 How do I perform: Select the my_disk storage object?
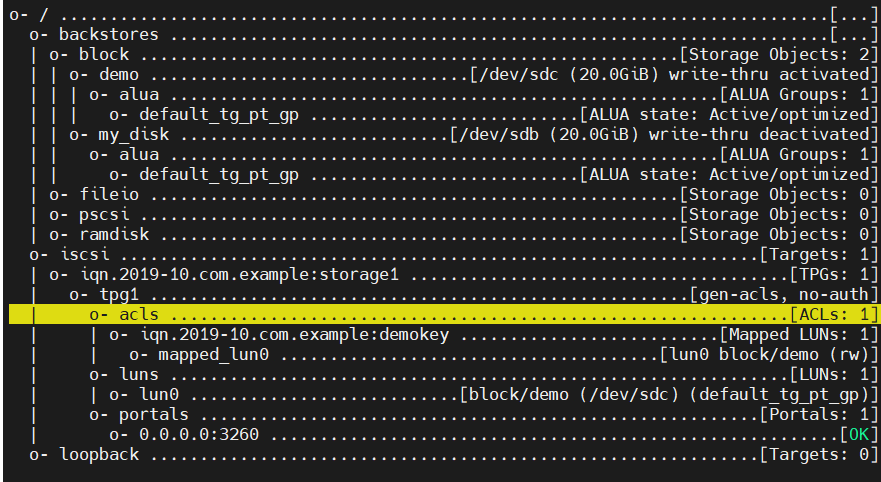134,135
